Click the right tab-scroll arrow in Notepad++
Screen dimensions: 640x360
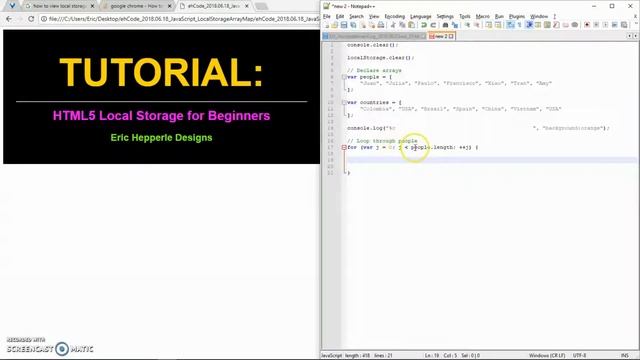coord(635,36)
